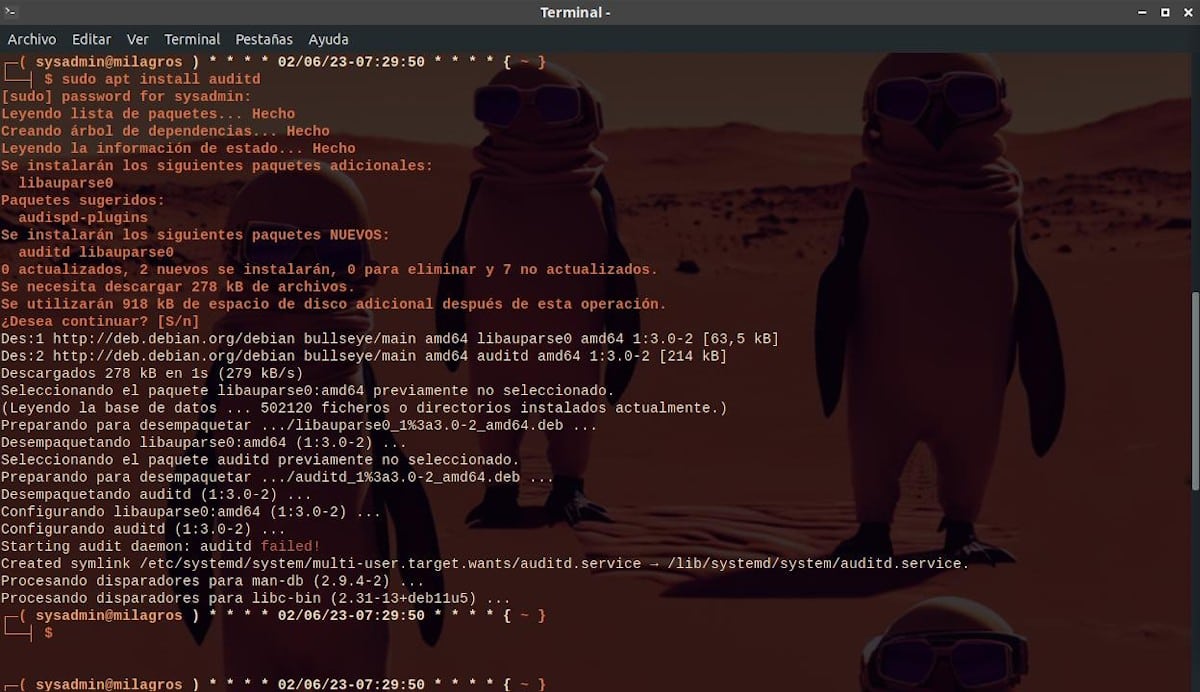The width and height of the screenshot is (1200, 692).
Task: Open the Editar menu
Action: tap(91, 39)
